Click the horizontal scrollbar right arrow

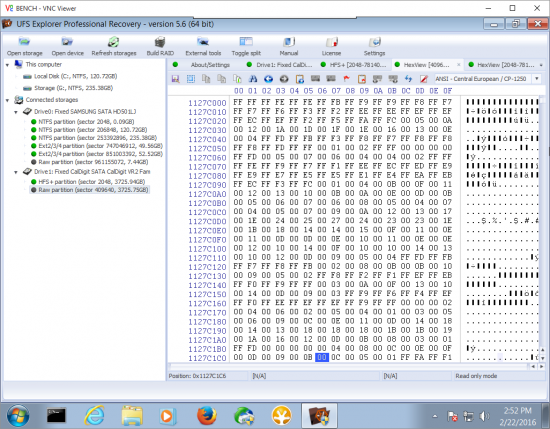pyautogui.click(x=541, y=366)
